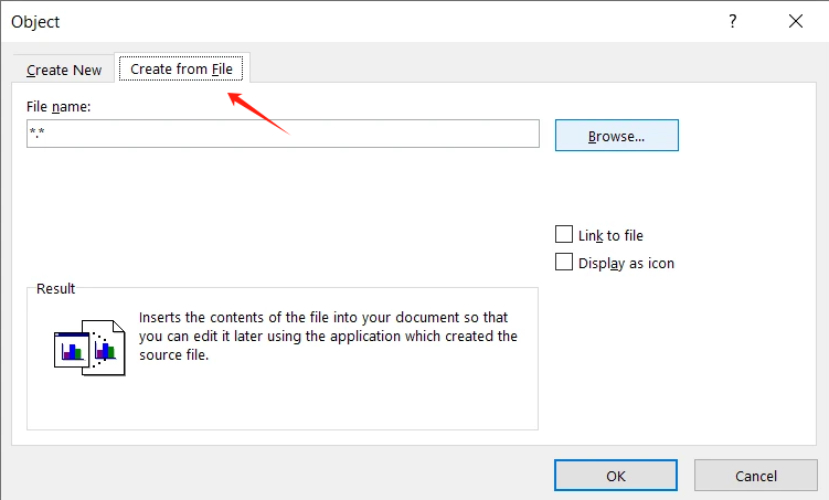Viewport: 829px width, 500px height.
Task: Enable the Link to file checkbox
Action: pyautogui.click(x=564, y=235)
